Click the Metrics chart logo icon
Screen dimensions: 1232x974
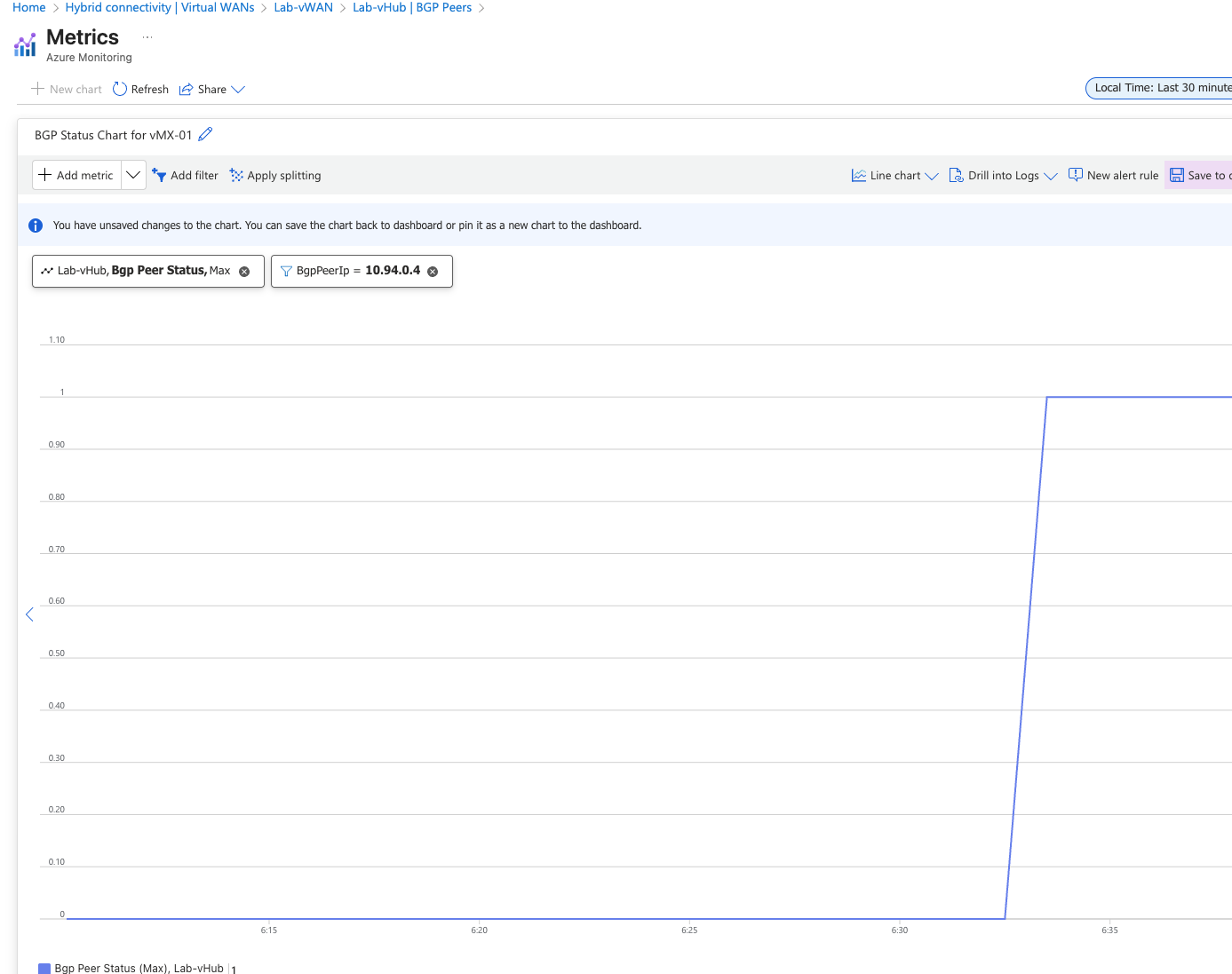tap(25, 44)
